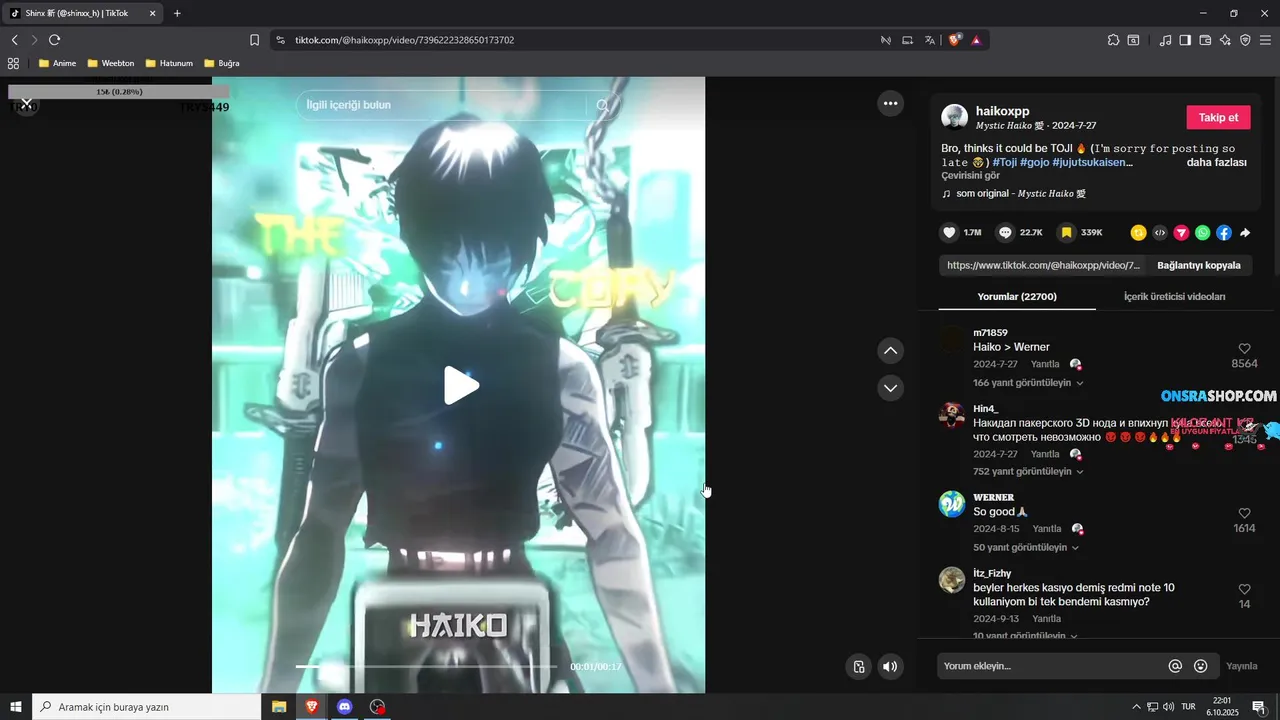Like the video with the heart icon
Image resolution: width=1280 pixels, height=720 pixels.
[x=949, y=232]
